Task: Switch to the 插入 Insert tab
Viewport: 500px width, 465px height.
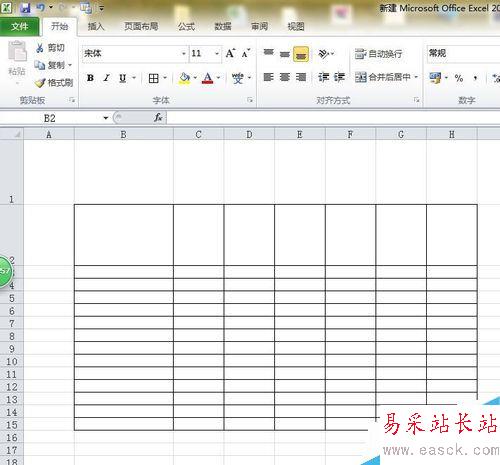Action: coord(96,26)
